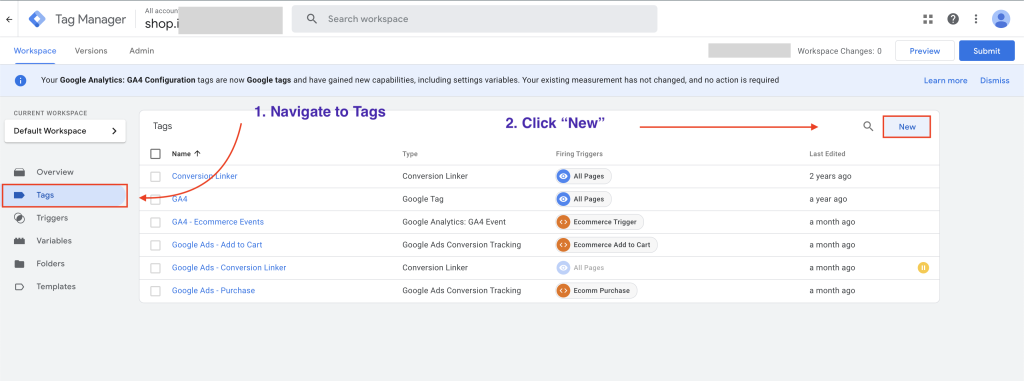Click the search icon in Tags panel
Screen dimensions: 1024x381
pyautogui.click(x=868, y=126)
